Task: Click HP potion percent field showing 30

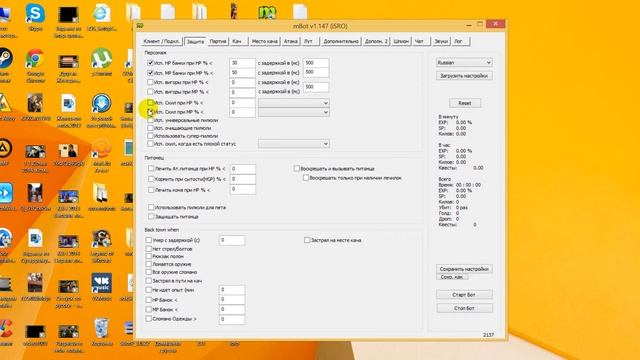Action: [242, 63]
